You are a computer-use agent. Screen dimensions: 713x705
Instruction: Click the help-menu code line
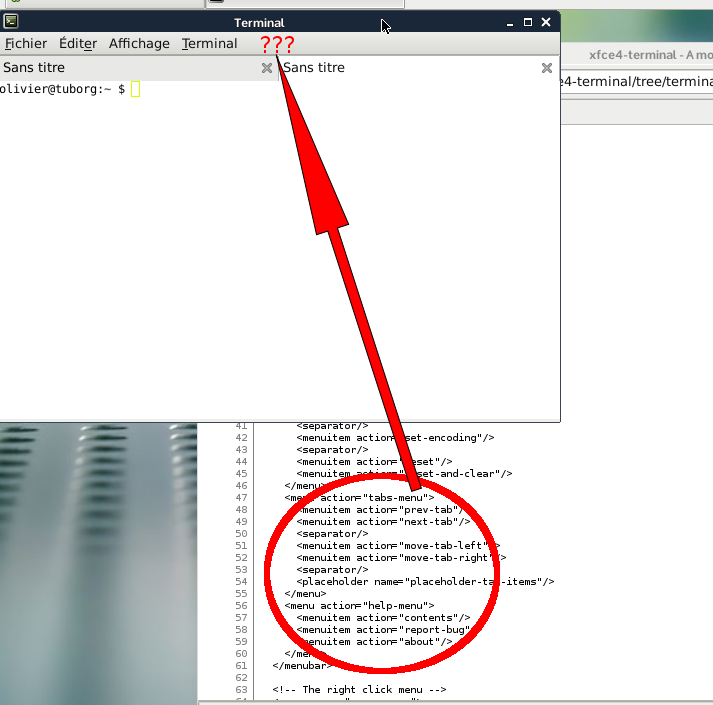(359, 605)
